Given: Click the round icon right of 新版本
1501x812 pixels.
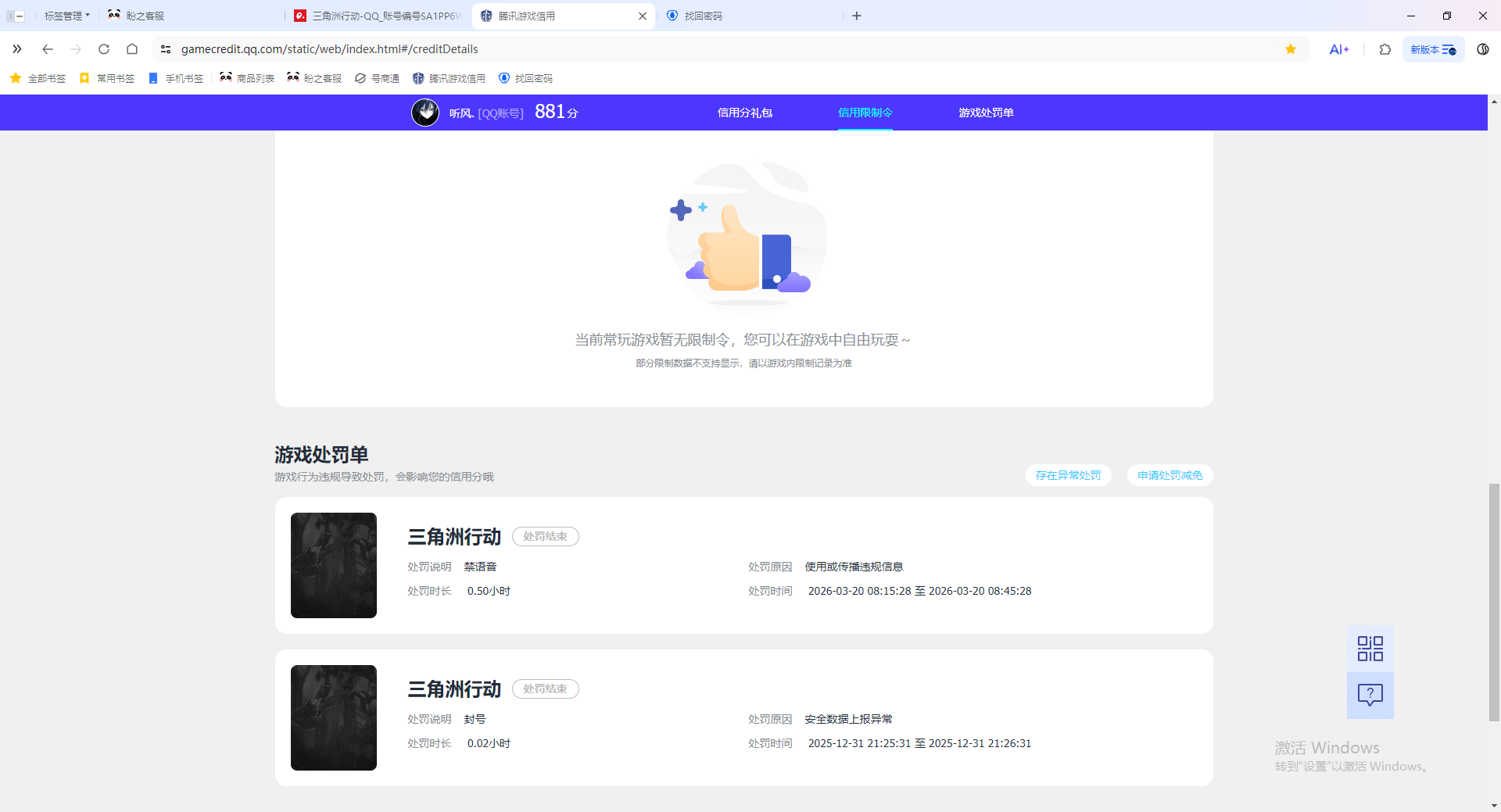Looking at the screenshot, I should 1483,49.
